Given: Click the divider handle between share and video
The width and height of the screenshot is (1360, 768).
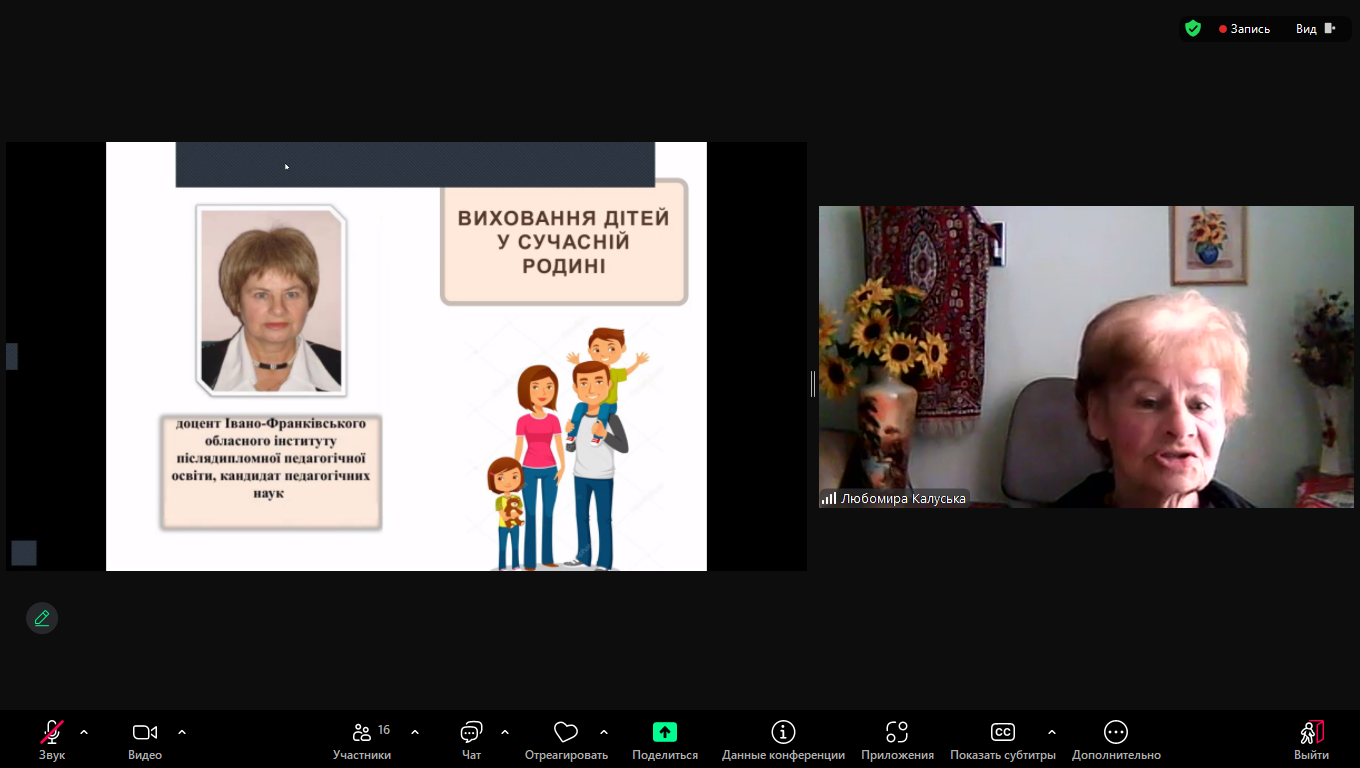Looking at the screenshot, I should pyautogui.click(x=813, y=383).
